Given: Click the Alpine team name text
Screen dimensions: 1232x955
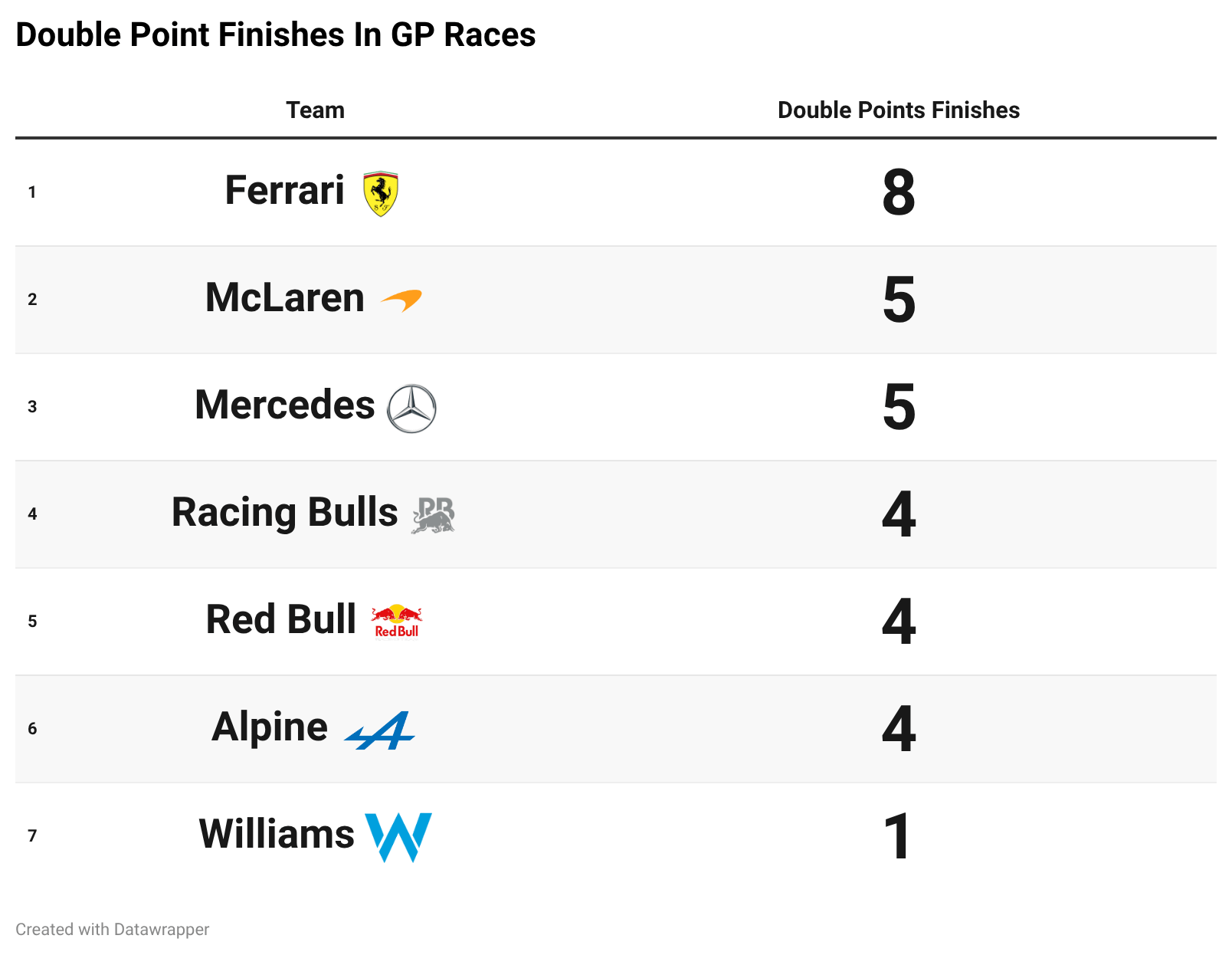Looking at the screenshot, I should [x=270, y=727].
